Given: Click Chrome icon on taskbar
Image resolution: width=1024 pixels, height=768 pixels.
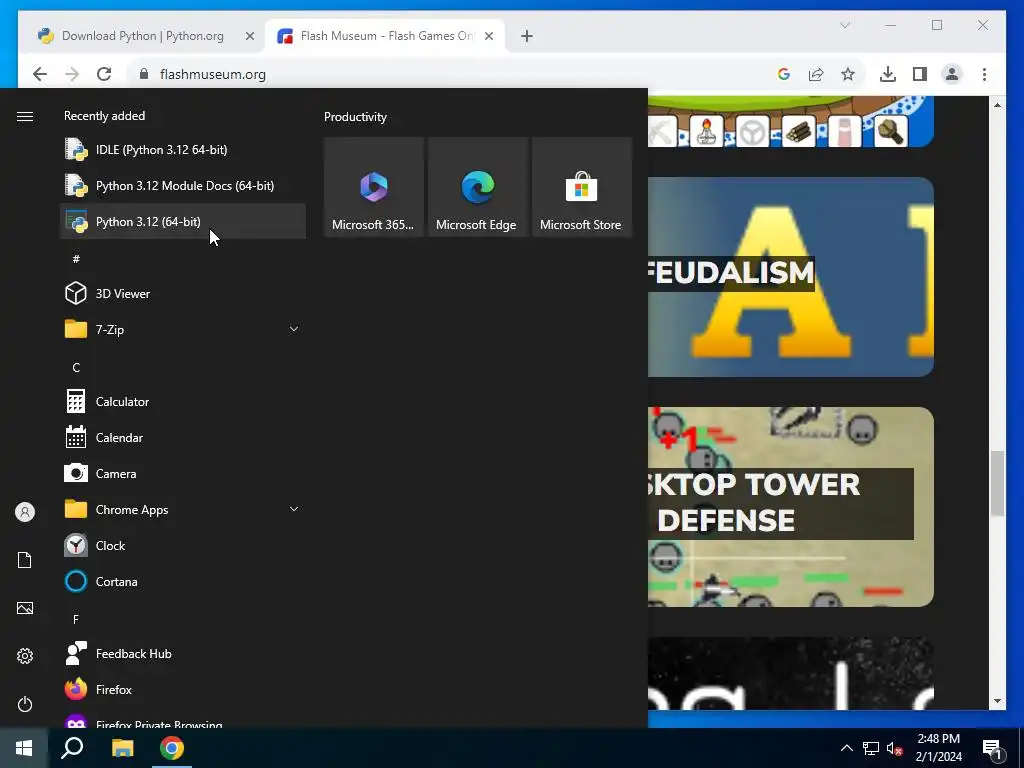Looking at the screenshot, I should (x=172, y=748).
